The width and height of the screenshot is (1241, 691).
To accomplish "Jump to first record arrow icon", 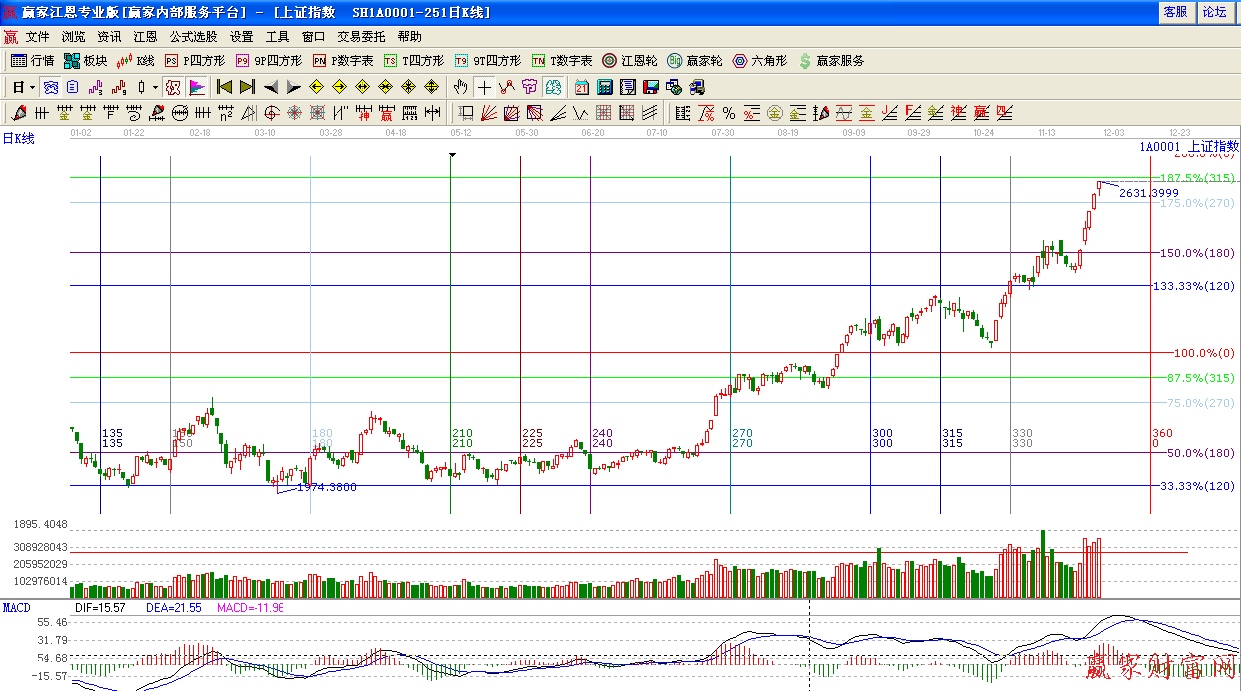I will (x=224, y=87).
